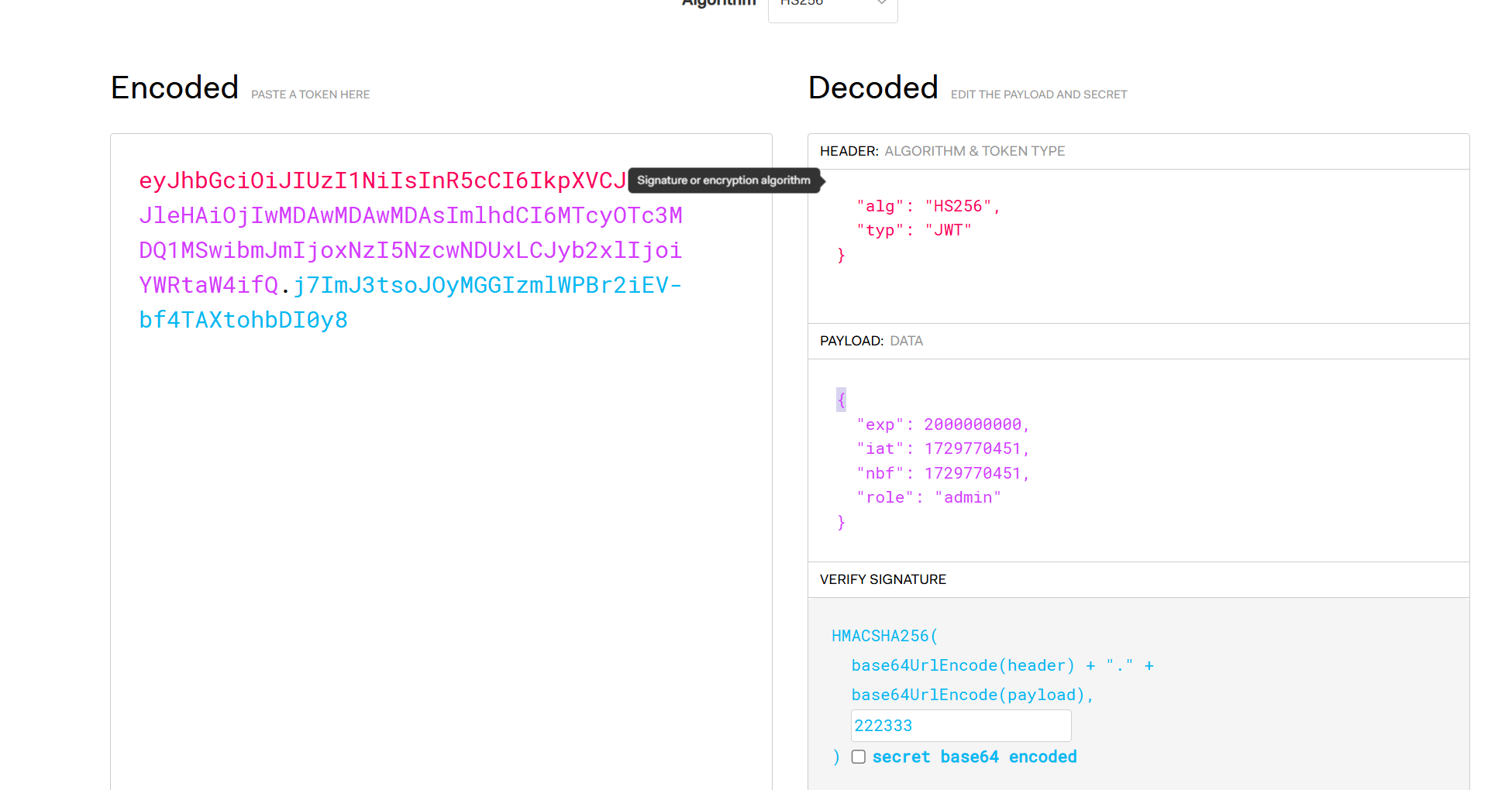The height and width of the screenshot is (790, 1512).
Task: Click the 'secret base64 encoded' label text
Action: click(x=975, y=757)
